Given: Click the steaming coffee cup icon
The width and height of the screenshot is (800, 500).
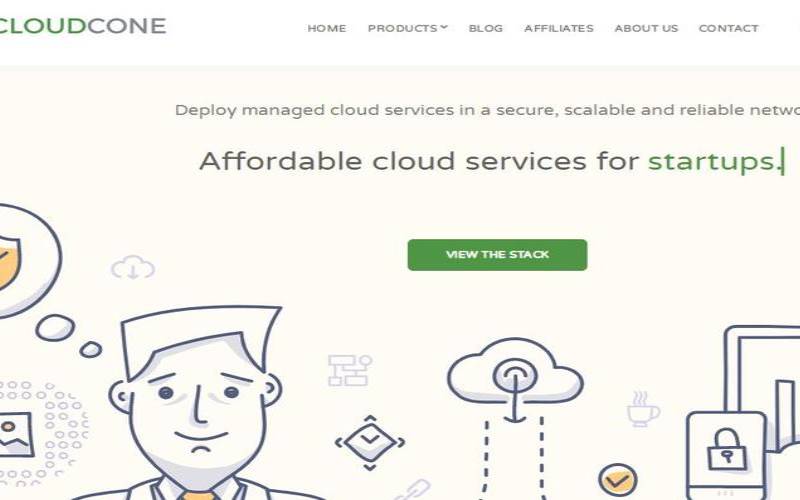Looking at the screenshot, I should (x=642, y=409).
